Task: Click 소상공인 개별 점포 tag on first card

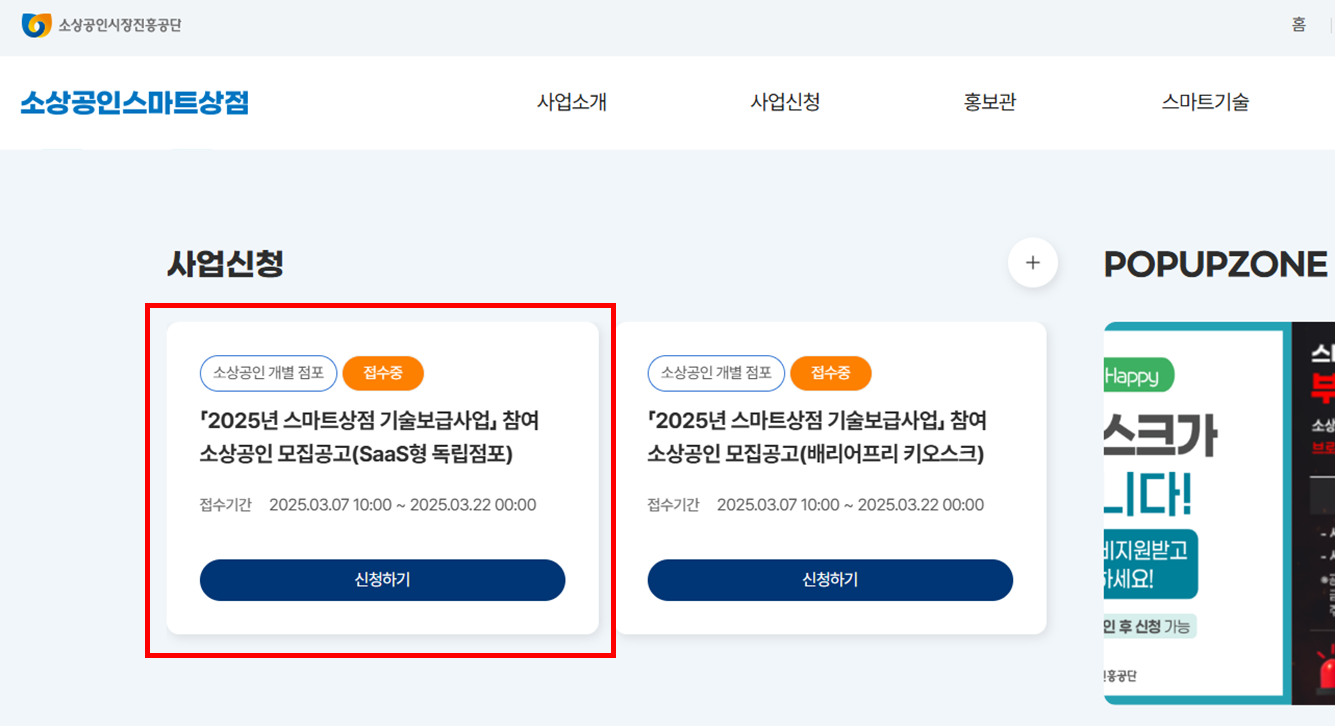Action: (x=269, y=373)
